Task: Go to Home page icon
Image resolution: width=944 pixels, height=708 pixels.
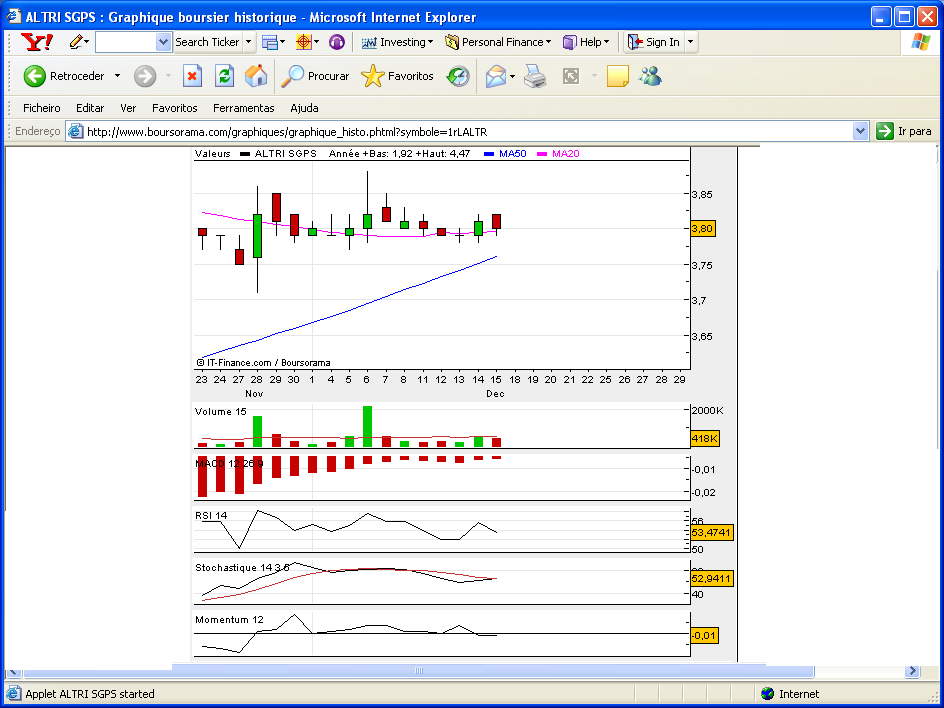Action: 256,76
